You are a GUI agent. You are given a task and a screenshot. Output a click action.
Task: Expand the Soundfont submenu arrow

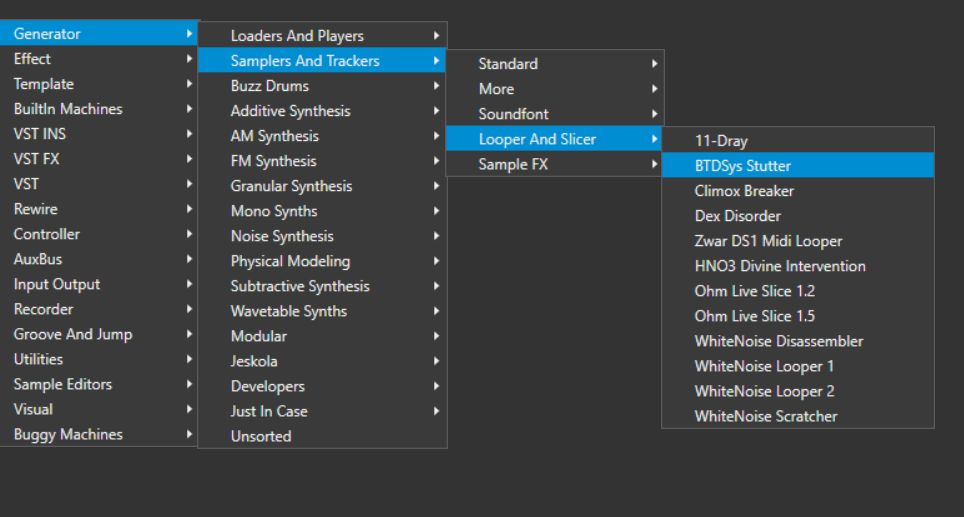tap(654, 114)
